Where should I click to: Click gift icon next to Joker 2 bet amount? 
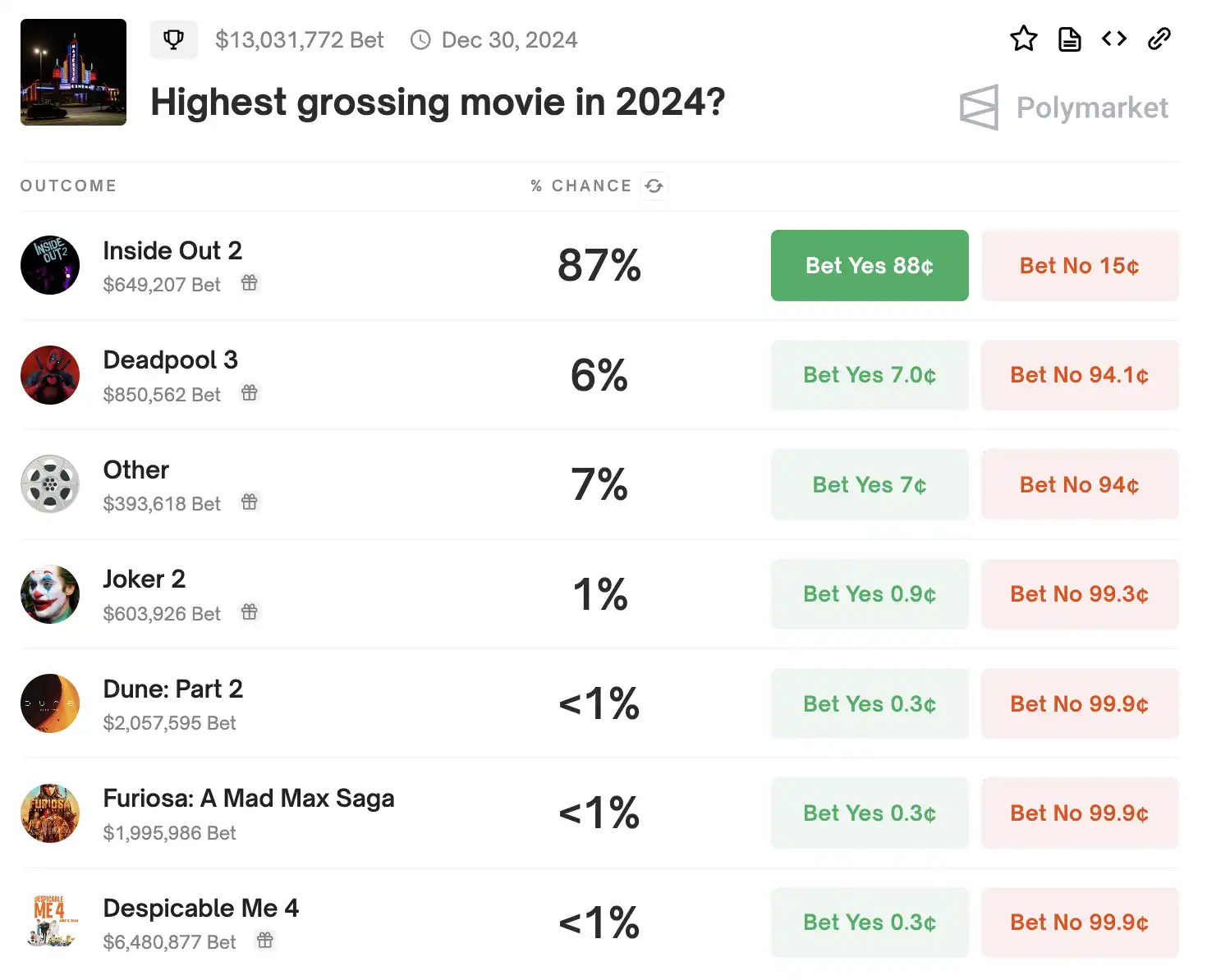pos(250,612)
